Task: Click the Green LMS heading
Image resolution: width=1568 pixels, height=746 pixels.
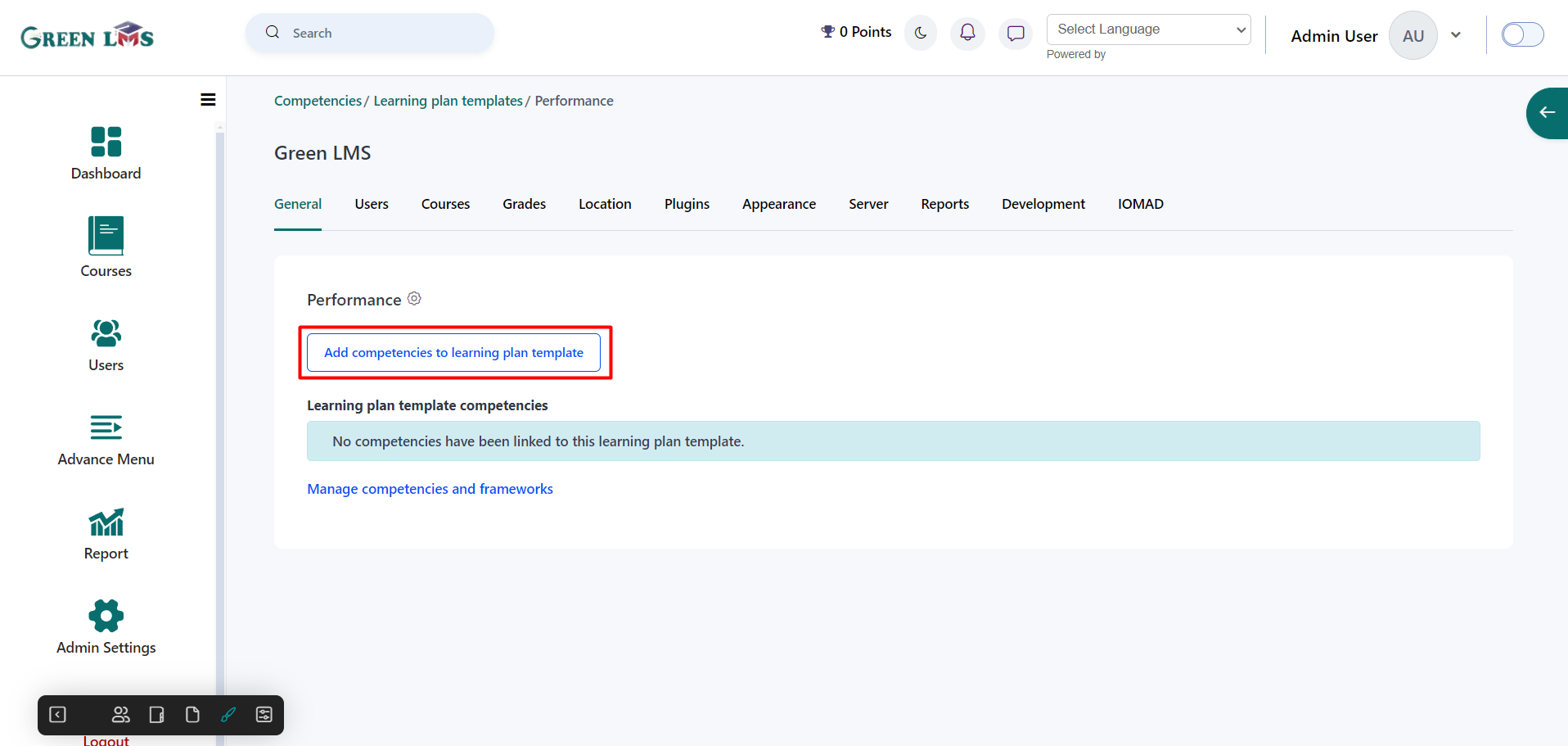Action: [x=322, y=153]
